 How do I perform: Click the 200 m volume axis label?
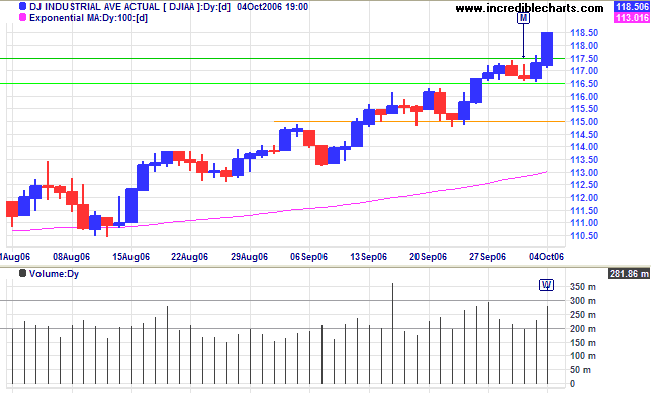pos(583,329)
